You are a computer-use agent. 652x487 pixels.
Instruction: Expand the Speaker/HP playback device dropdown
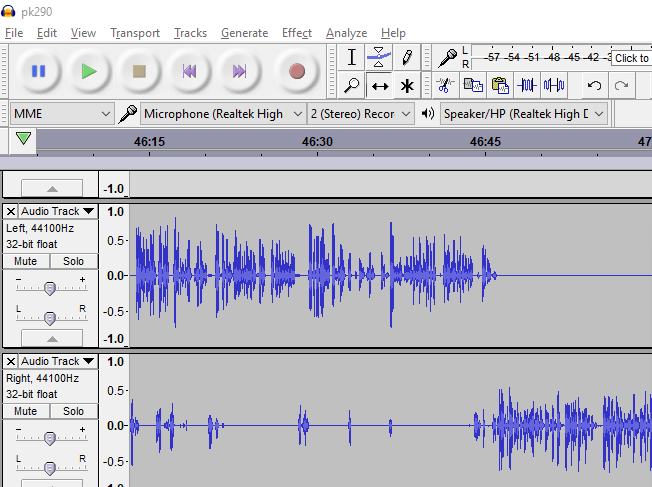click(524, 114)
